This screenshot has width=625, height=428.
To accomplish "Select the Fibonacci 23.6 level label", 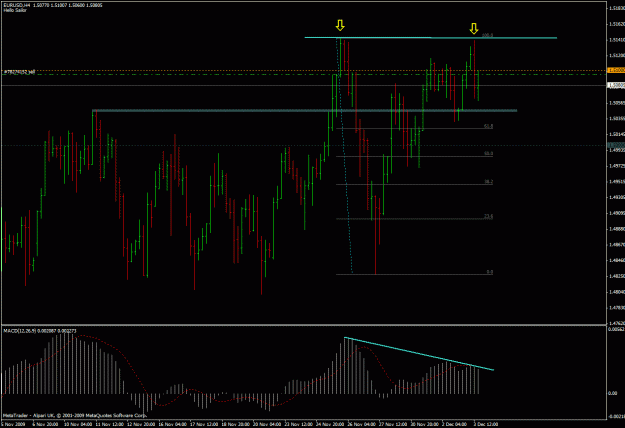I will click(488, 216).
